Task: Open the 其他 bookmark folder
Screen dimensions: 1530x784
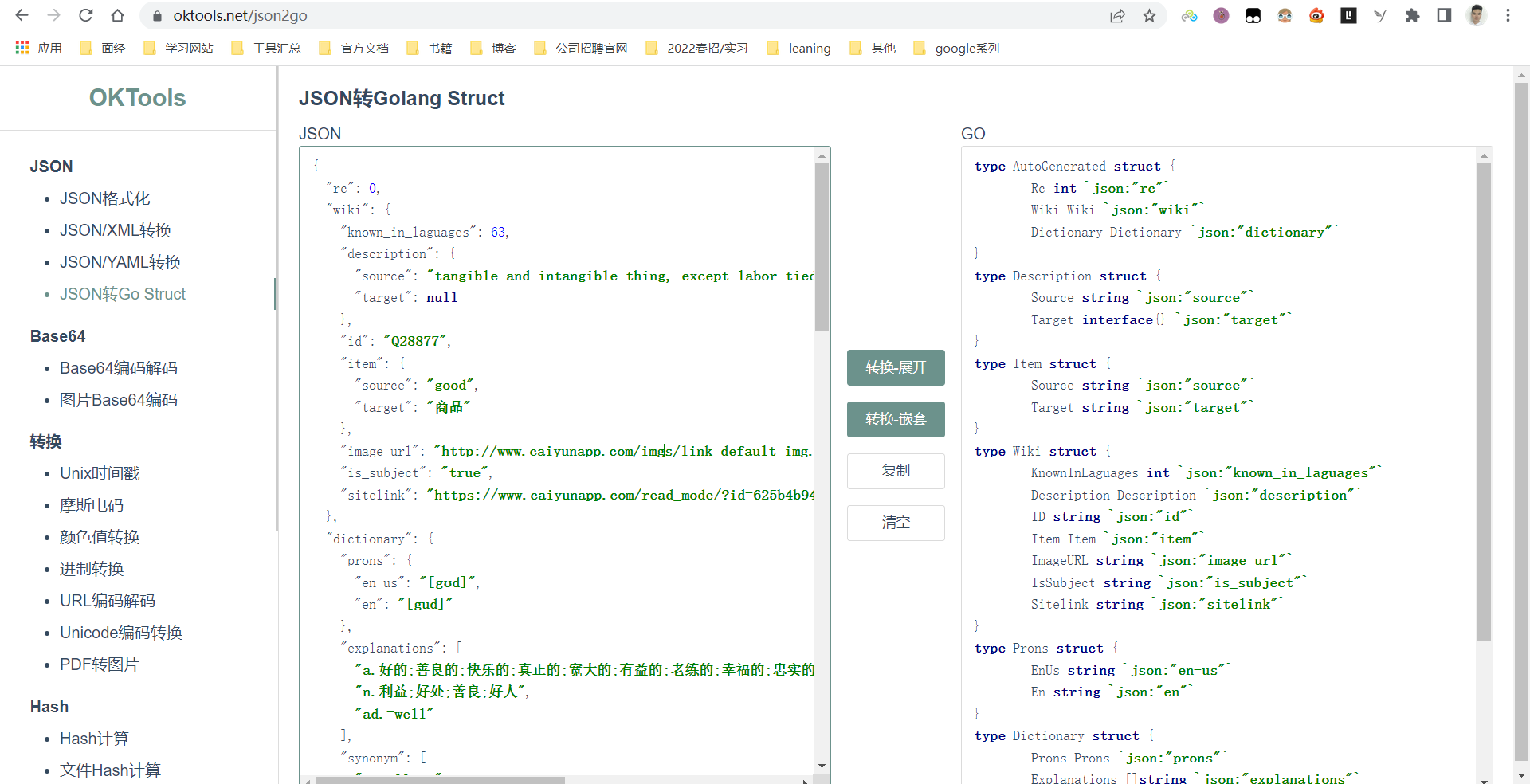Action: (x=873, y=48)
